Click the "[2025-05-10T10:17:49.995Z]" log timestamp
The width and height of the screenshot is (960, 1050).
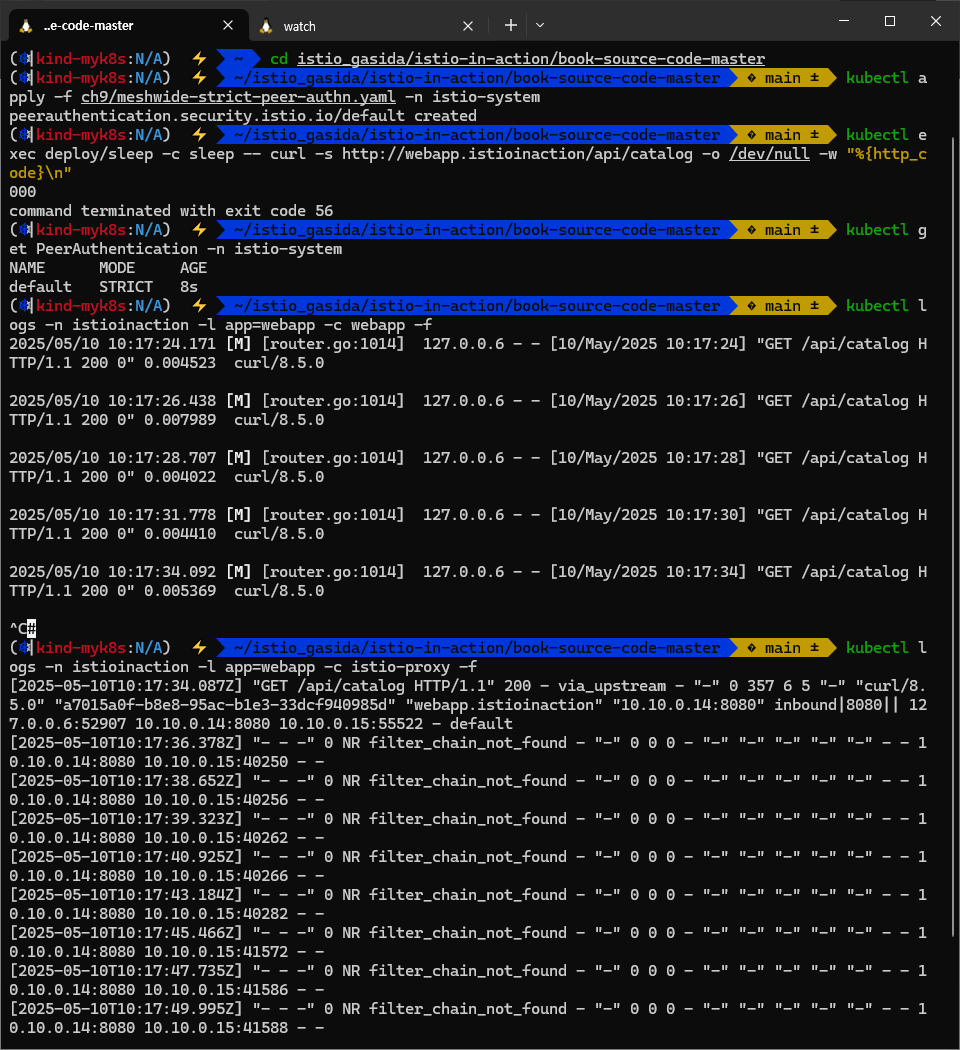(x=126, y=1008)
